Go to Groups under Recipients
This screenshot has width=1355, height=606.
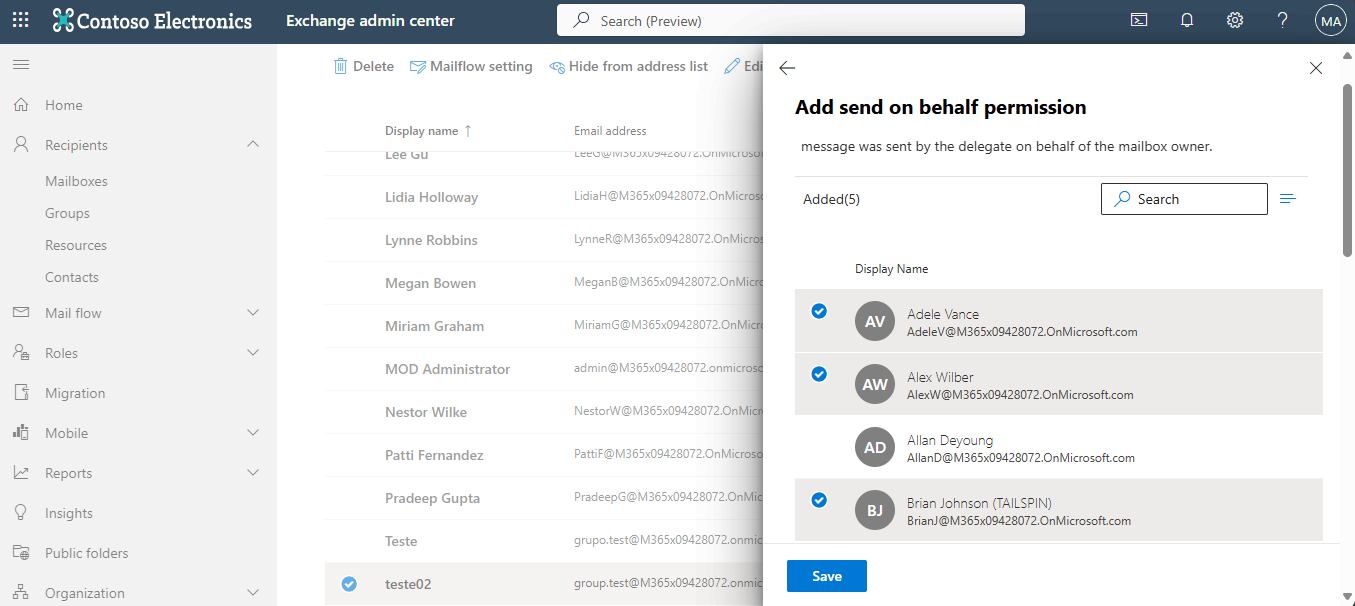click(67, 213)
